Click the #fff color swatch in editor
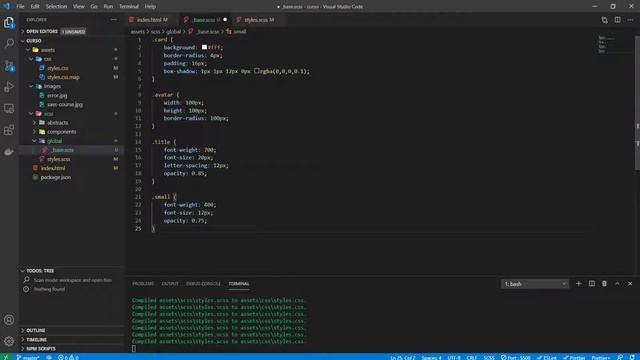This screenshot has width=640, height=360. click(204, 47)
